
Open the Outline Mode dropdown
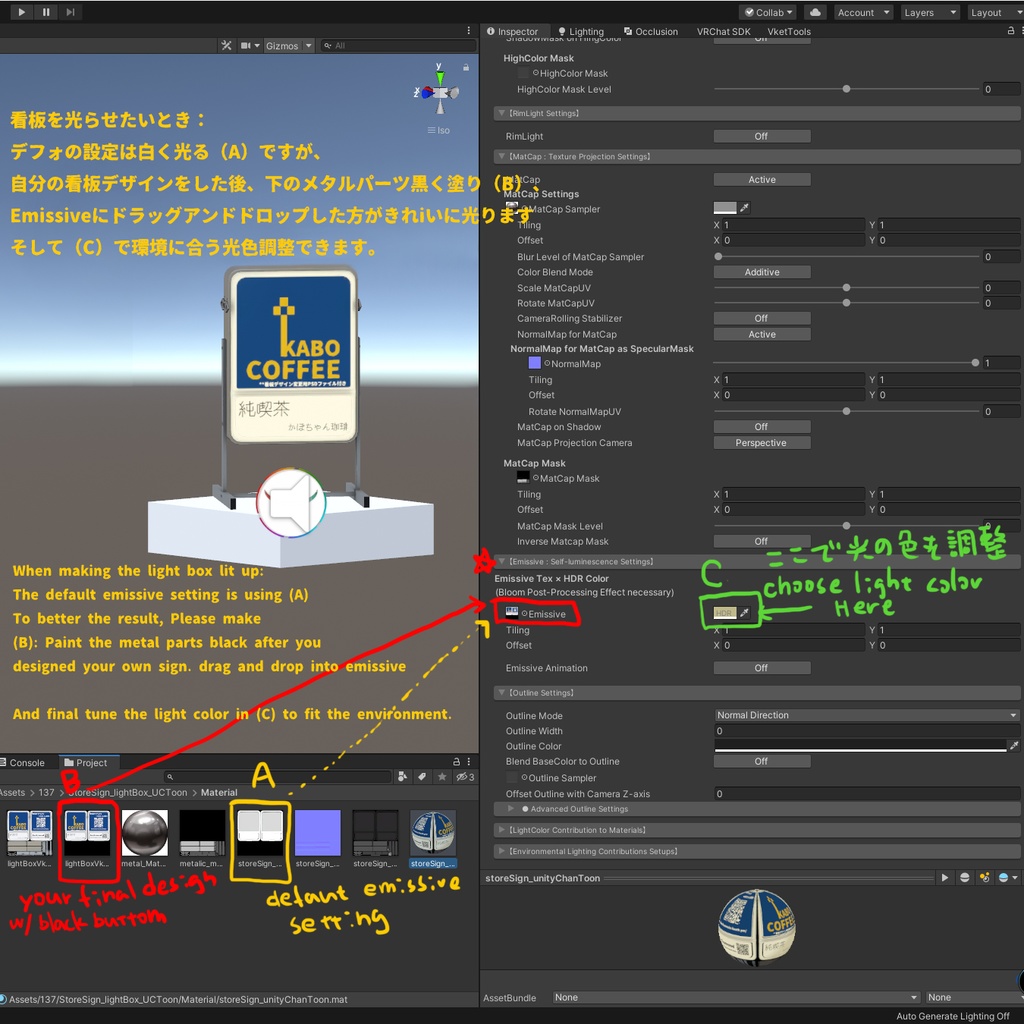point(867,714)
